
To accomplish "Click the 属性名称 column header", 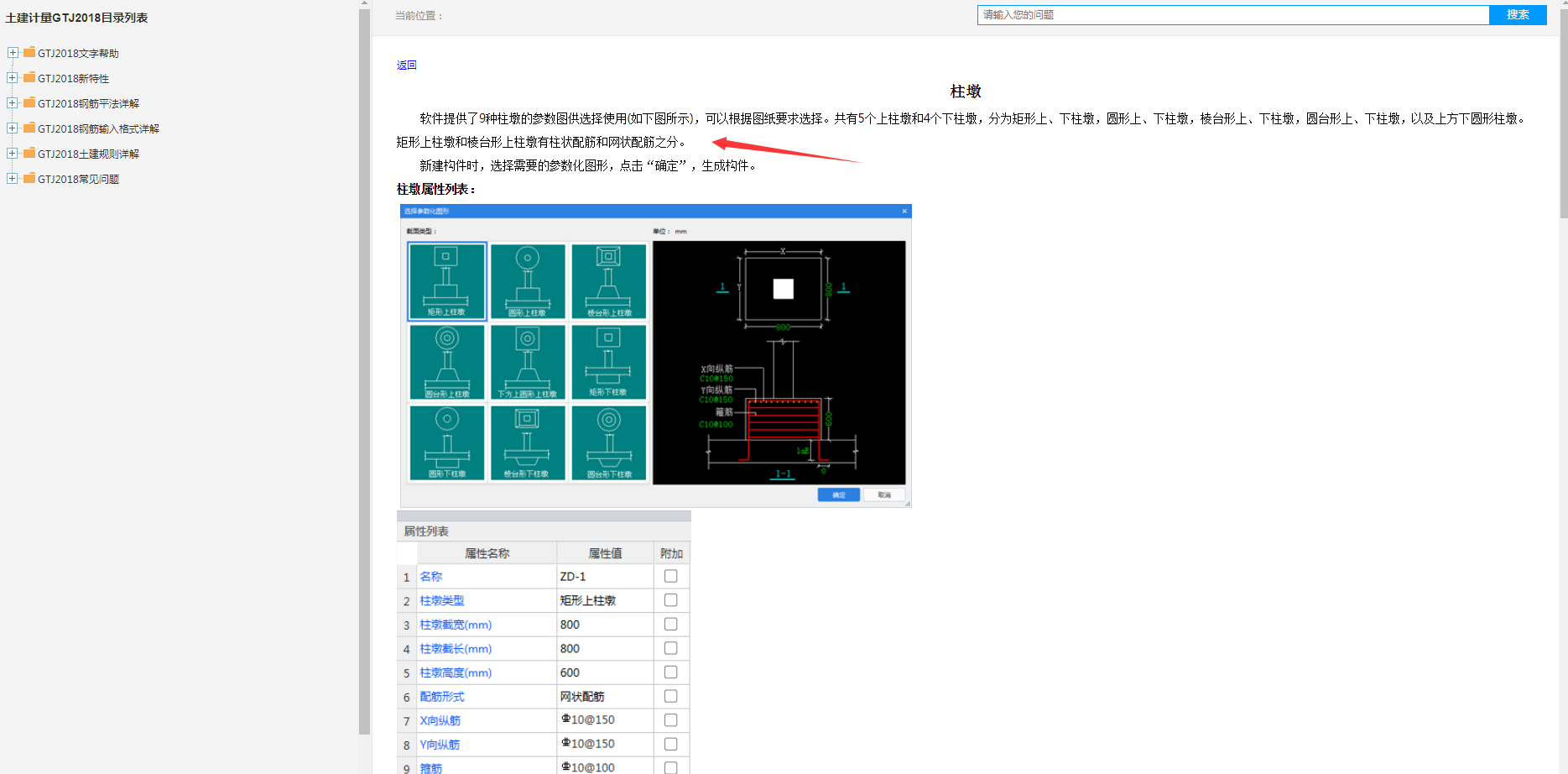I will (x=487, y=553).
